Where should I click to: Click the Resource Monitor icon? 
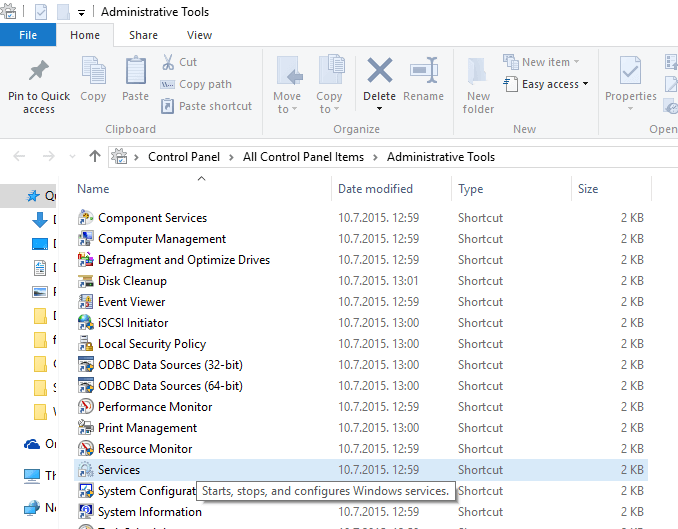pyautogui.click(x=86, y=449)
